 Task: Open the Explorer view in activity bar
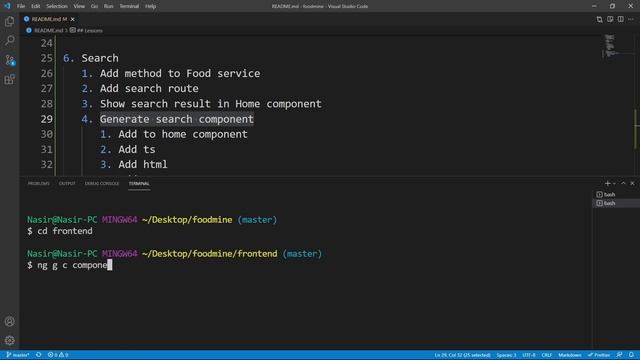pyautogui.click(x=9, y=21)
